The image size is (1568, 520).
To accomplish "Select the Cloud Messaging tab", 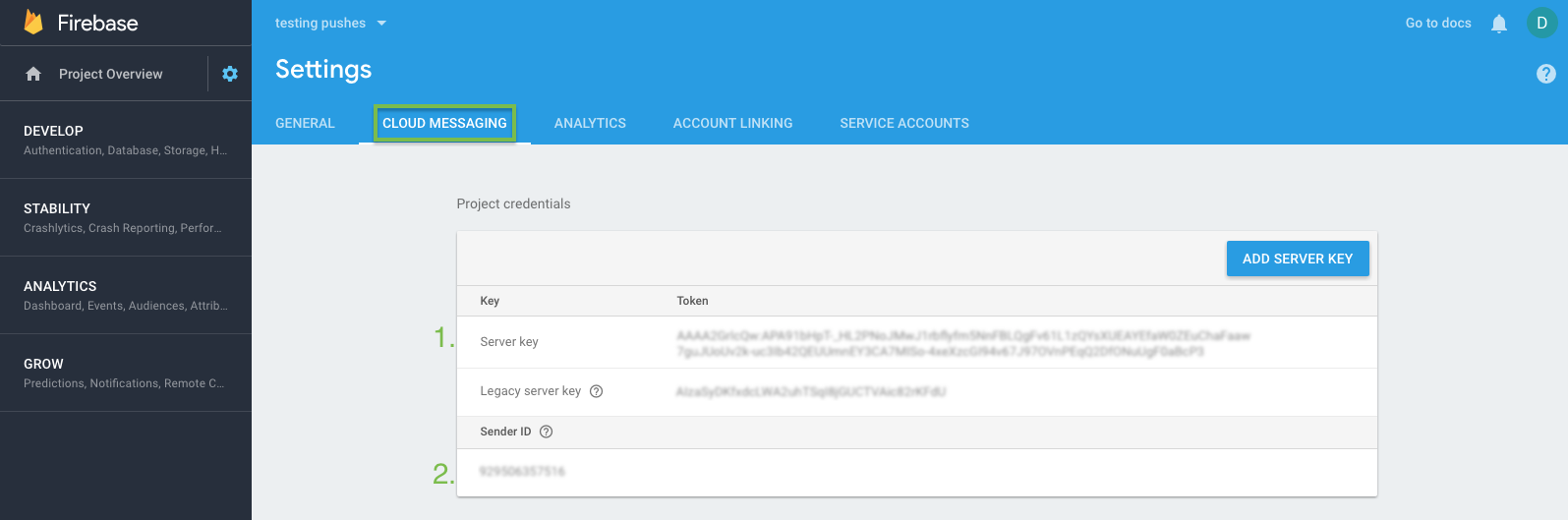I will click(x=444, y=123).
